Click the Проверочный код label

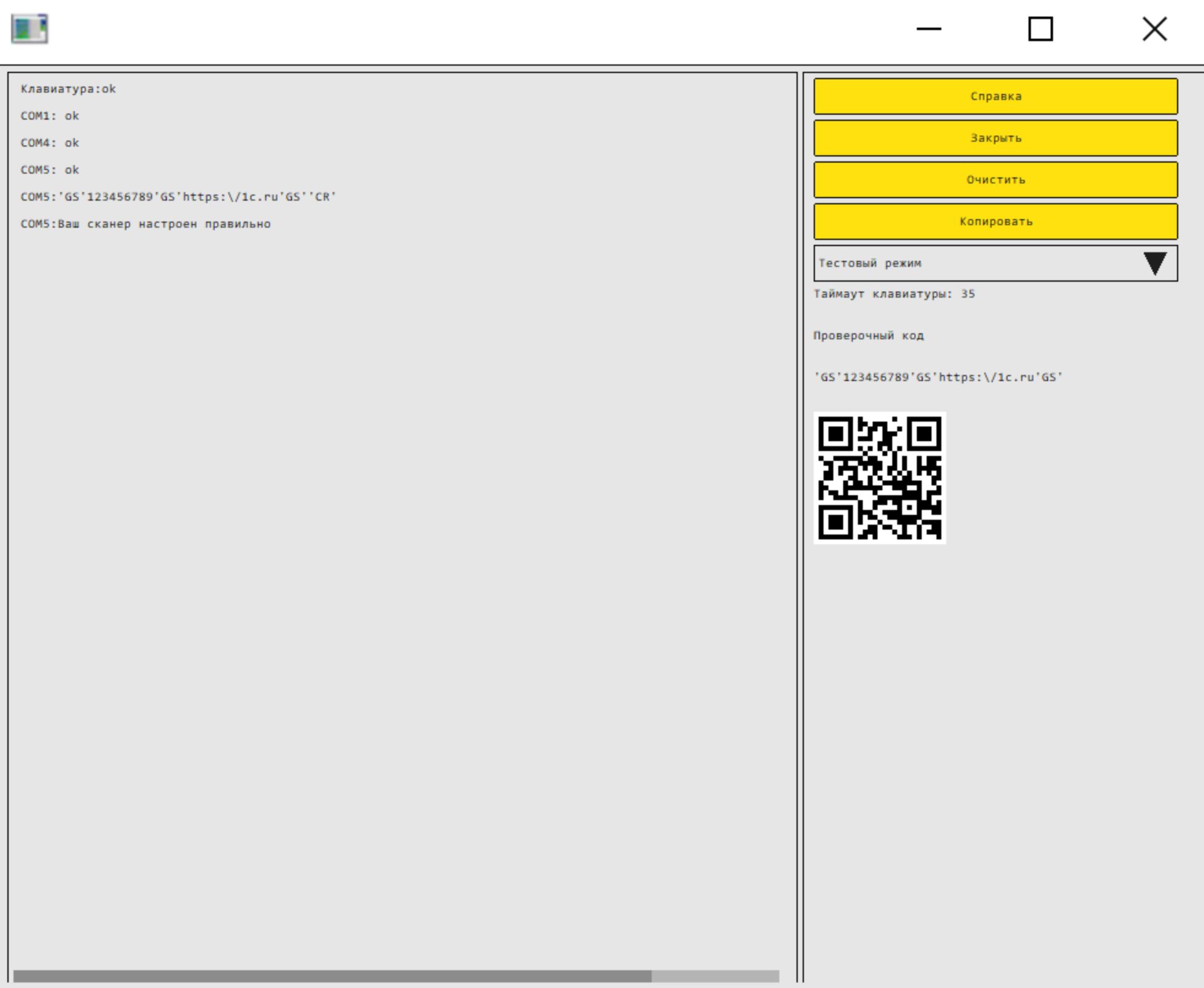(x=868, y=336)
